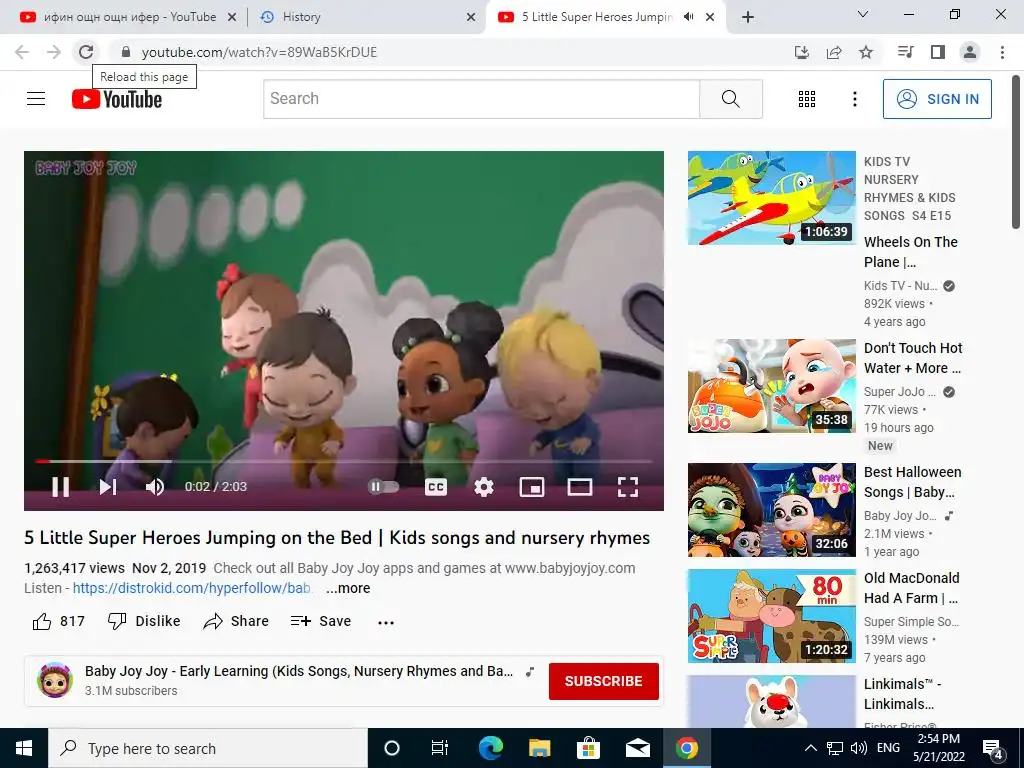
Task: Click the SIGN IN button
Action: [x=937, y=99]
